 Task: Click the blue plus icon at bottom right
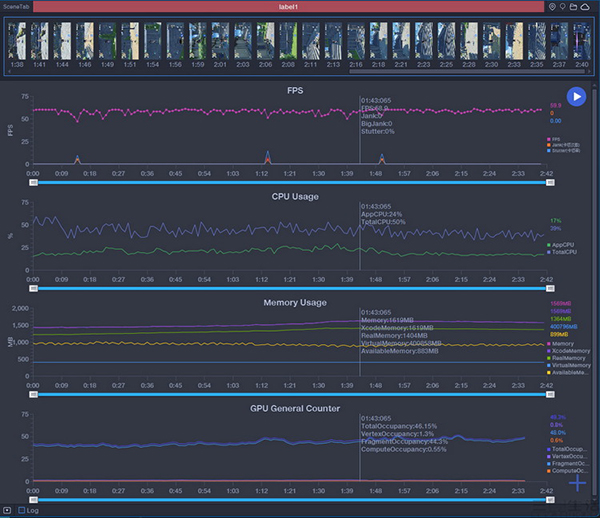[577, 484]
